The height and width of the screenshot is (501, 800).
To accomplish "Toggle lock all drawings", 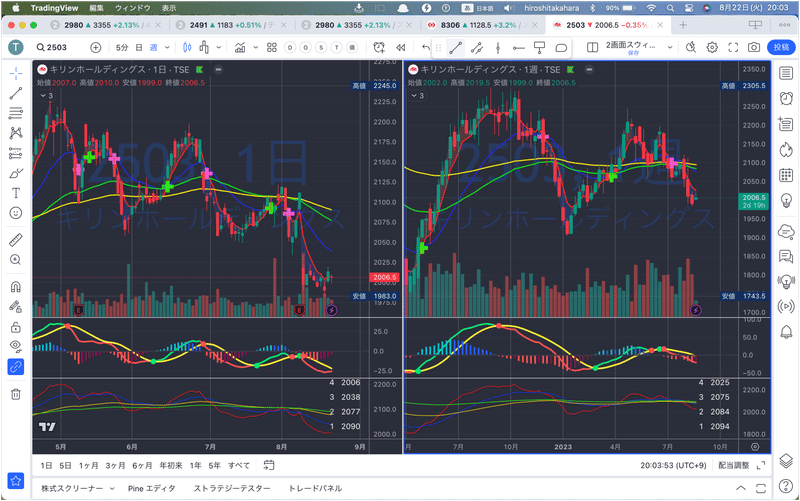I will [x=16, y=327].
